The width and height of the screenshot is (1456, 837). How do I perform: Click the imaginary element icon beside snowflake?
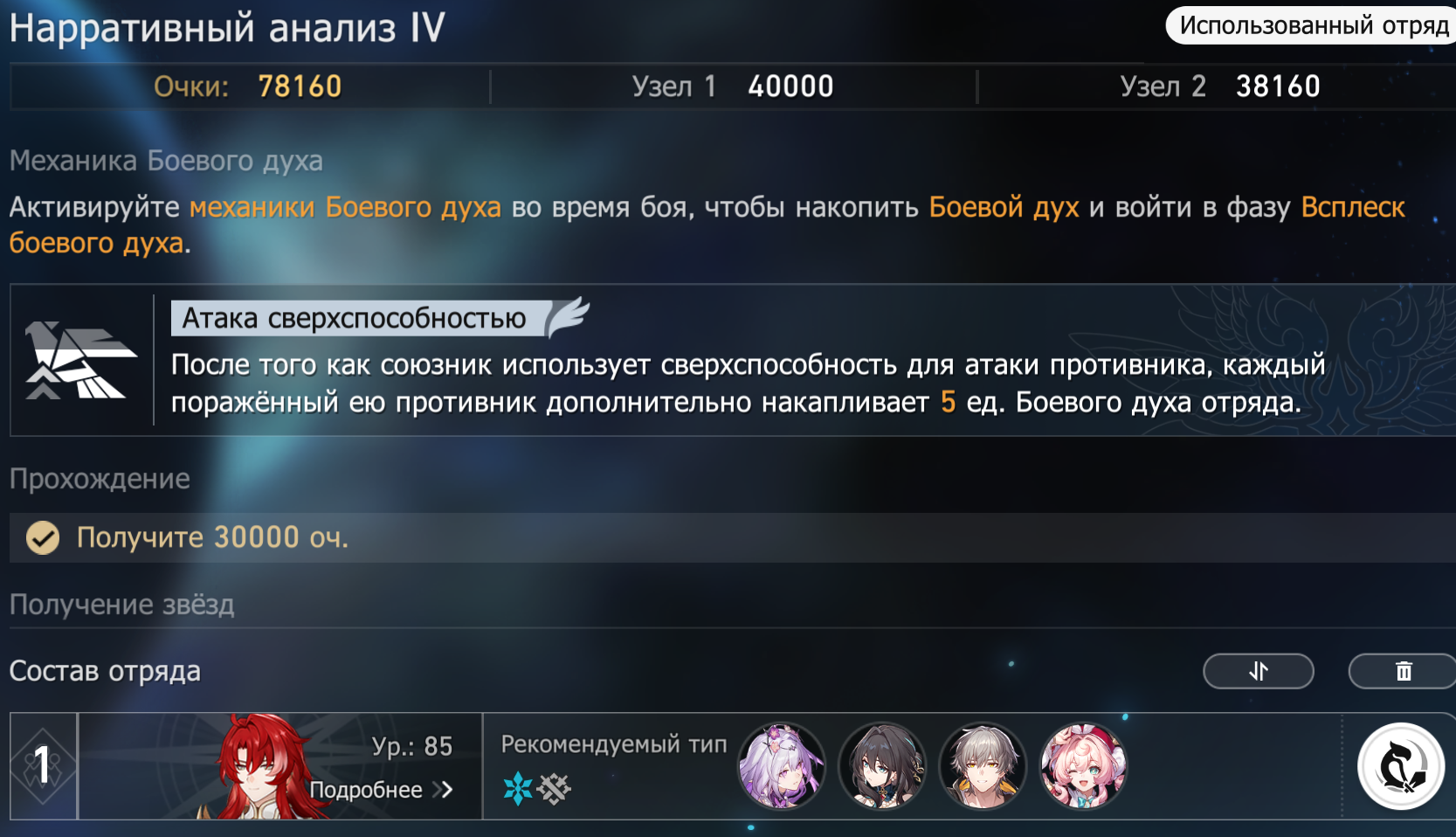coord(554,788)
